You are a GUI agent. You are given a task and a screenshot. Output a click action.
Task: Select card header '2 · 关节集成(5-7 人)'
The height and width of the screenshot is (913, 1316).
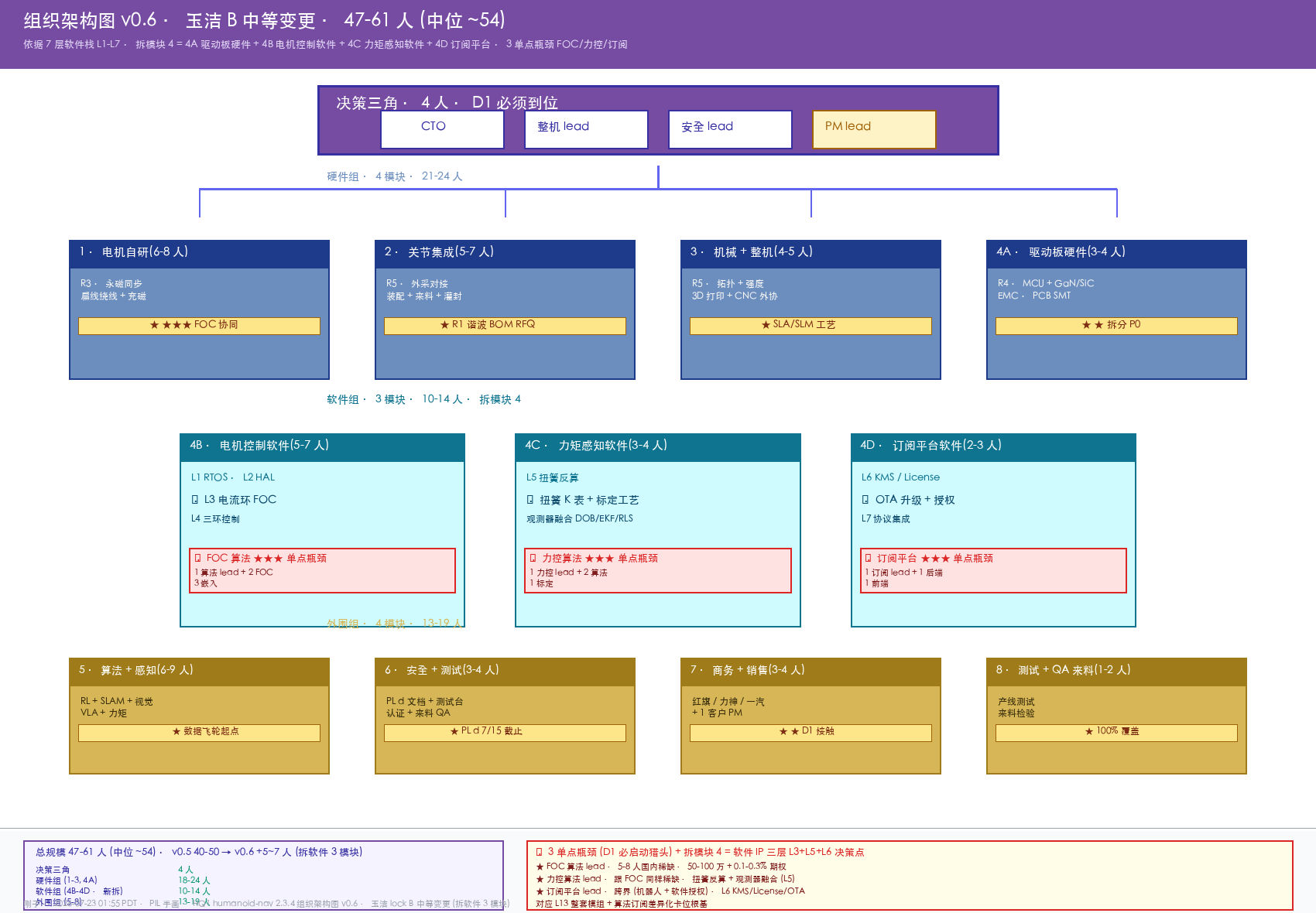[x=505, y=253]
